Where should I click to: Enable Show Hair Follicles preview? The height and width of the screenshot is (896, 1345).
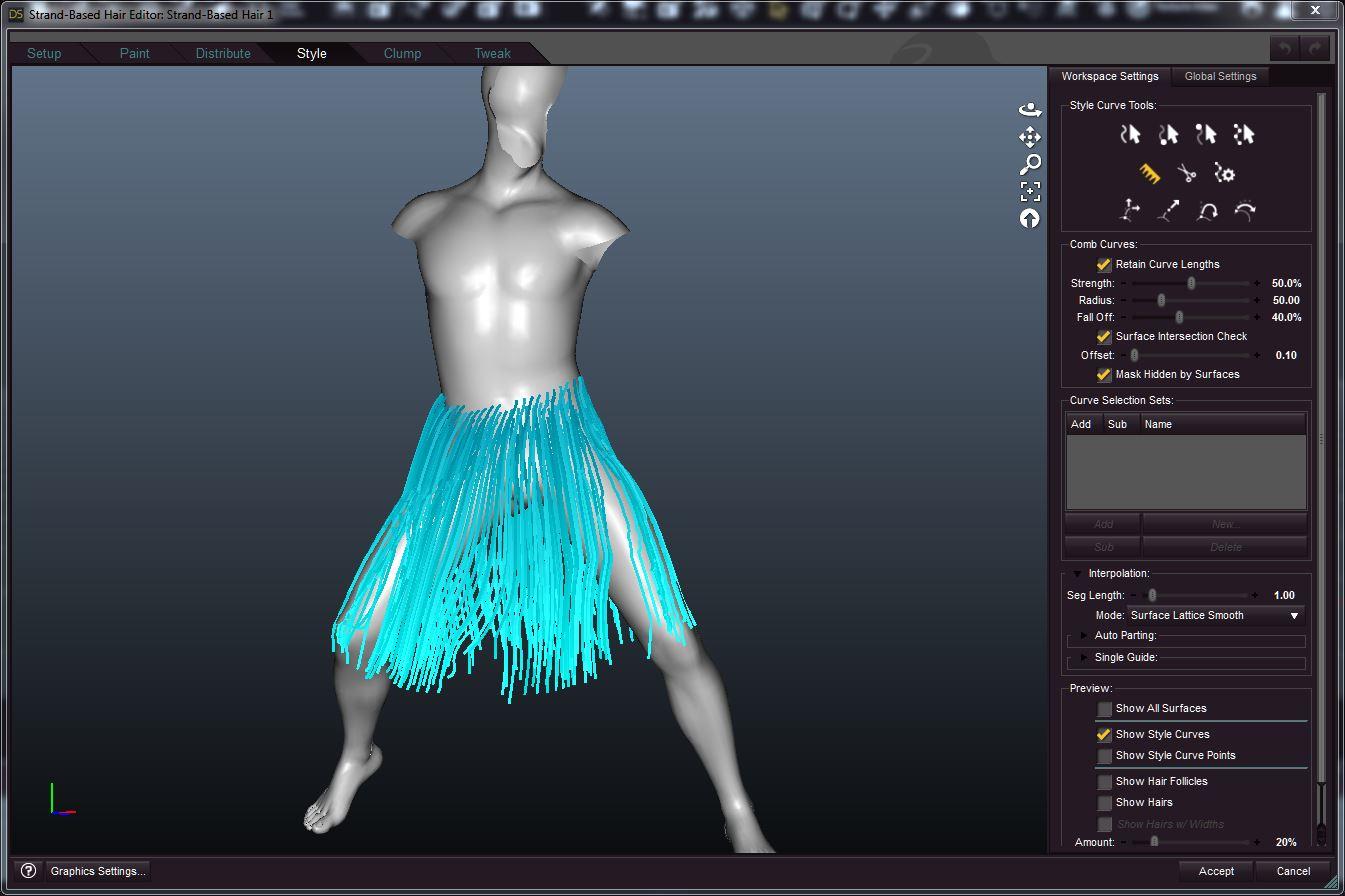click(1104, 781)
